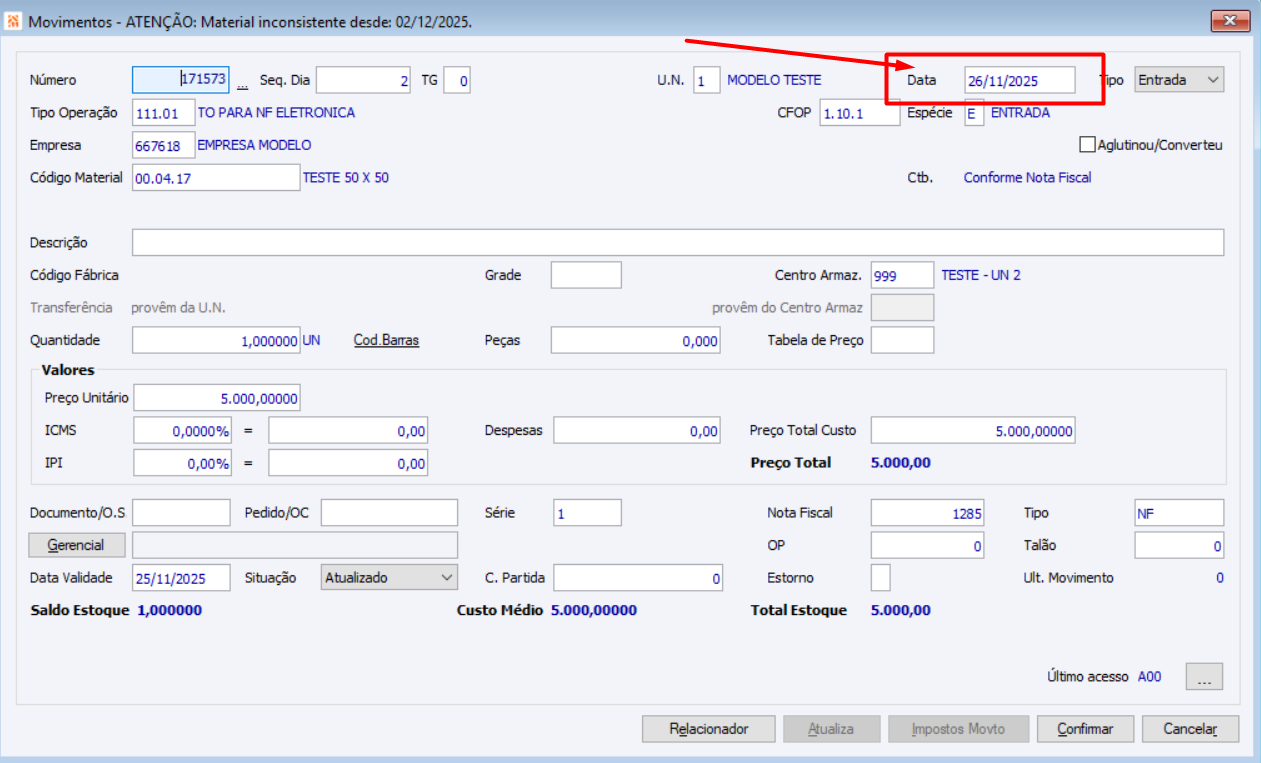Click the 'MODELO TESTE' unit name
This screenshot has height=763, width=1261.
(x=774, y=80)
